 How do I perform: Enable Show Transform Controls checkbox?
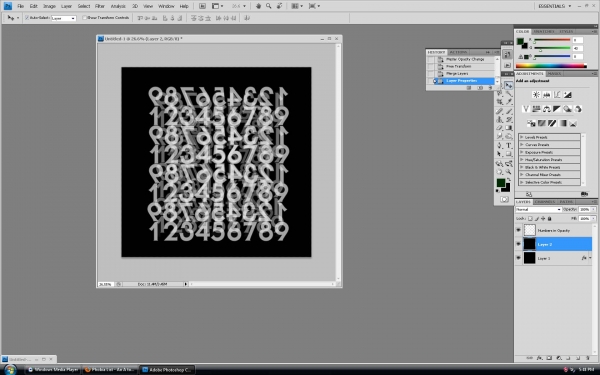tap(85, 18)
